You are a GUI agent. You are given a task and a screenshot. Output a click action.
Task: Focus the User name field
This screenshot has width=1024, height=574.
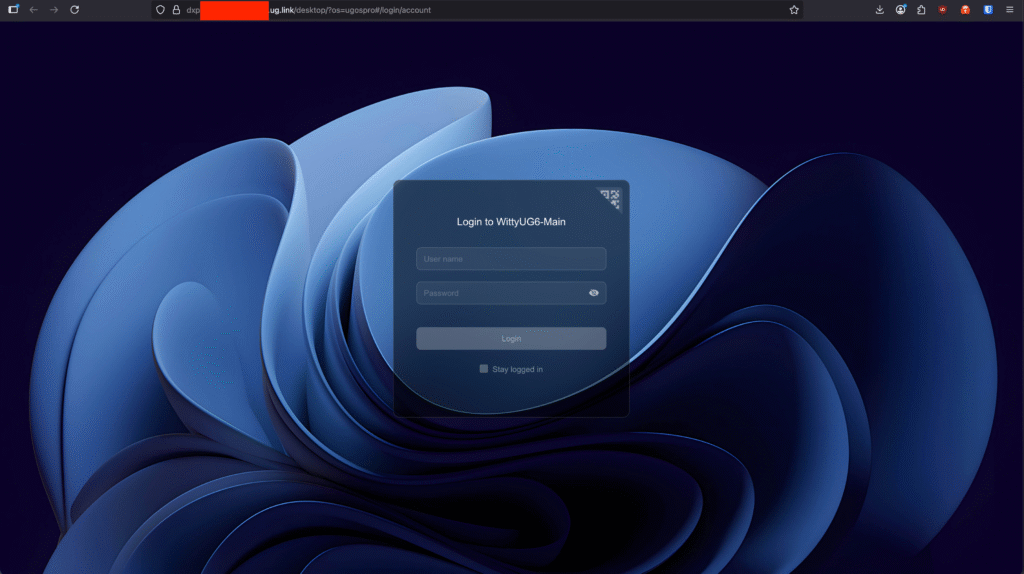[511, 259]
